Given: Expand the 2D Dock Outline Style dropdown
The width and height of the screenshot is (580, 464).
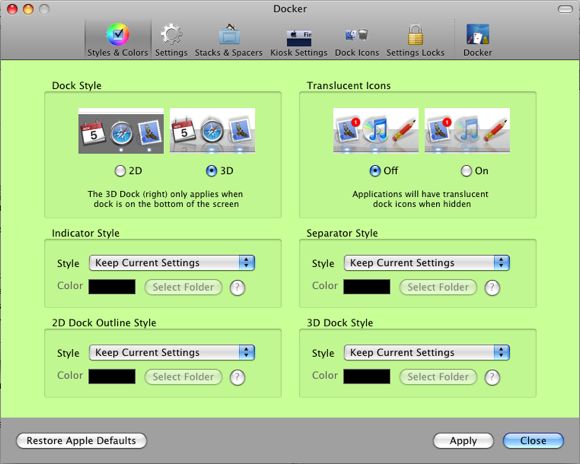Looking at the screenshot, I should tap(172, 353).
